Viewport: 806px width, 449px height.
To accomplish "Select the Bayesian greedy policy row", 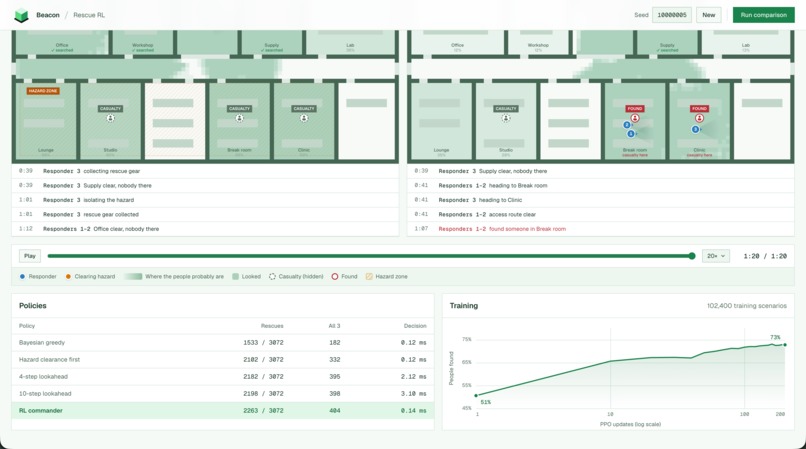I will pyautogui.click(x=223, y=343).
